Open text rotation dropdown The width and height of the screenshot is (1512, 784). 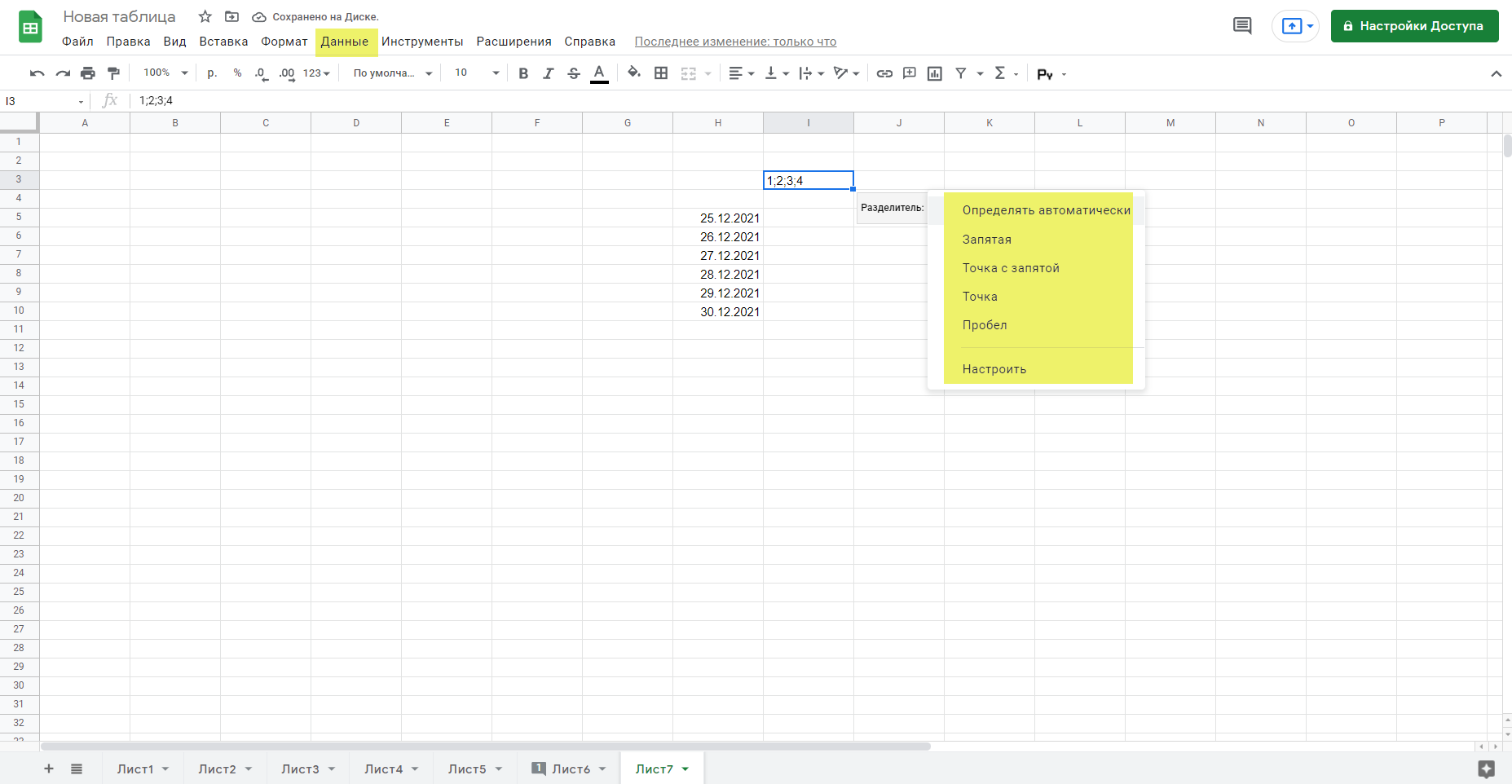[847, 73]
